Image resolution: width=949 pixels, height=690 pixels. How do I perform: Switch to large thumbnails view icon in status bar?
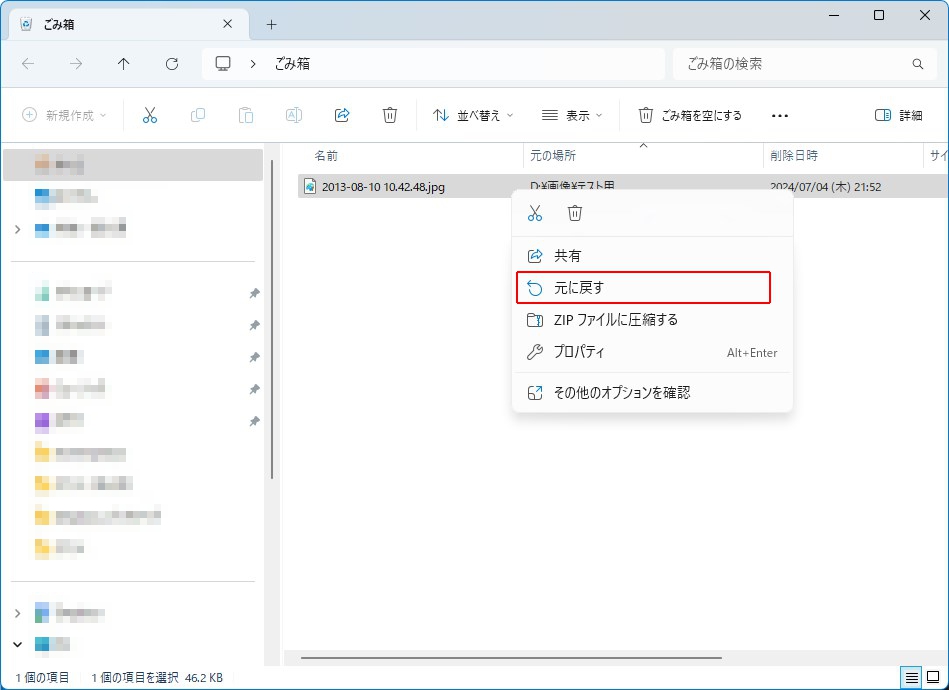(x=933, y=677)
